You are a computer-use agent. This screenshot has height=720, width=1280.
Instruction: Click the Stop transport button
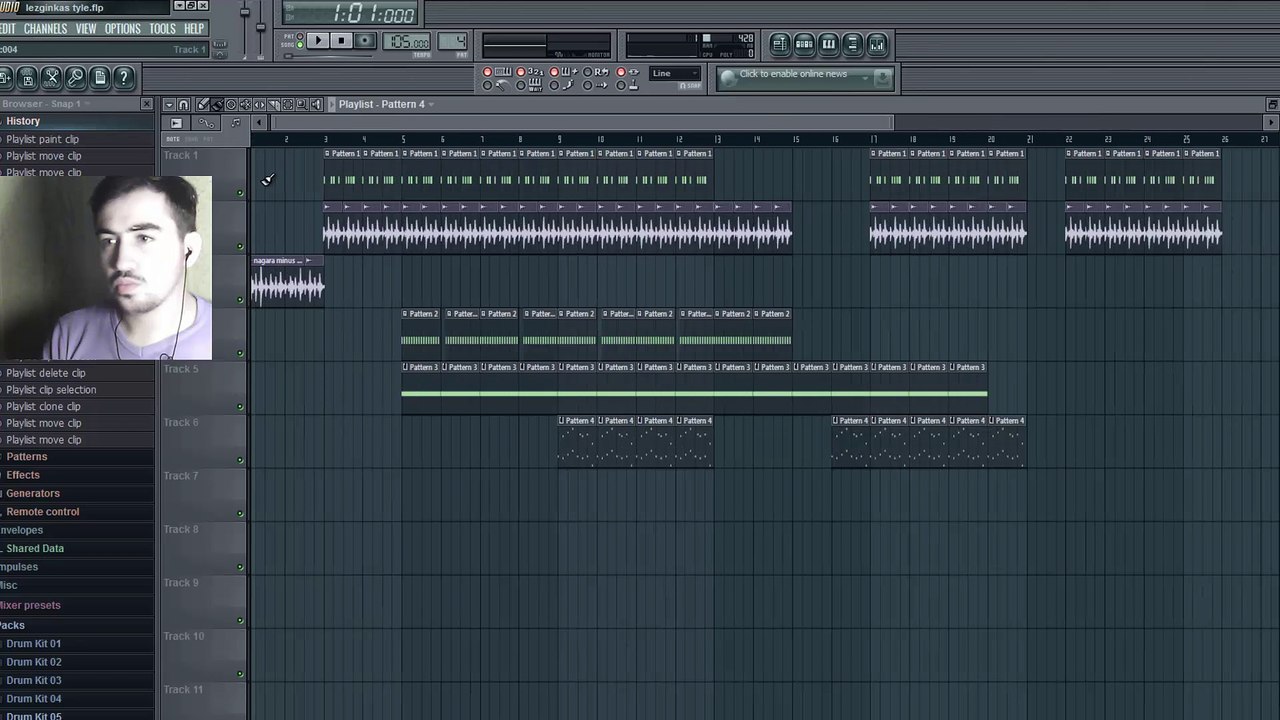click(341, 40)
